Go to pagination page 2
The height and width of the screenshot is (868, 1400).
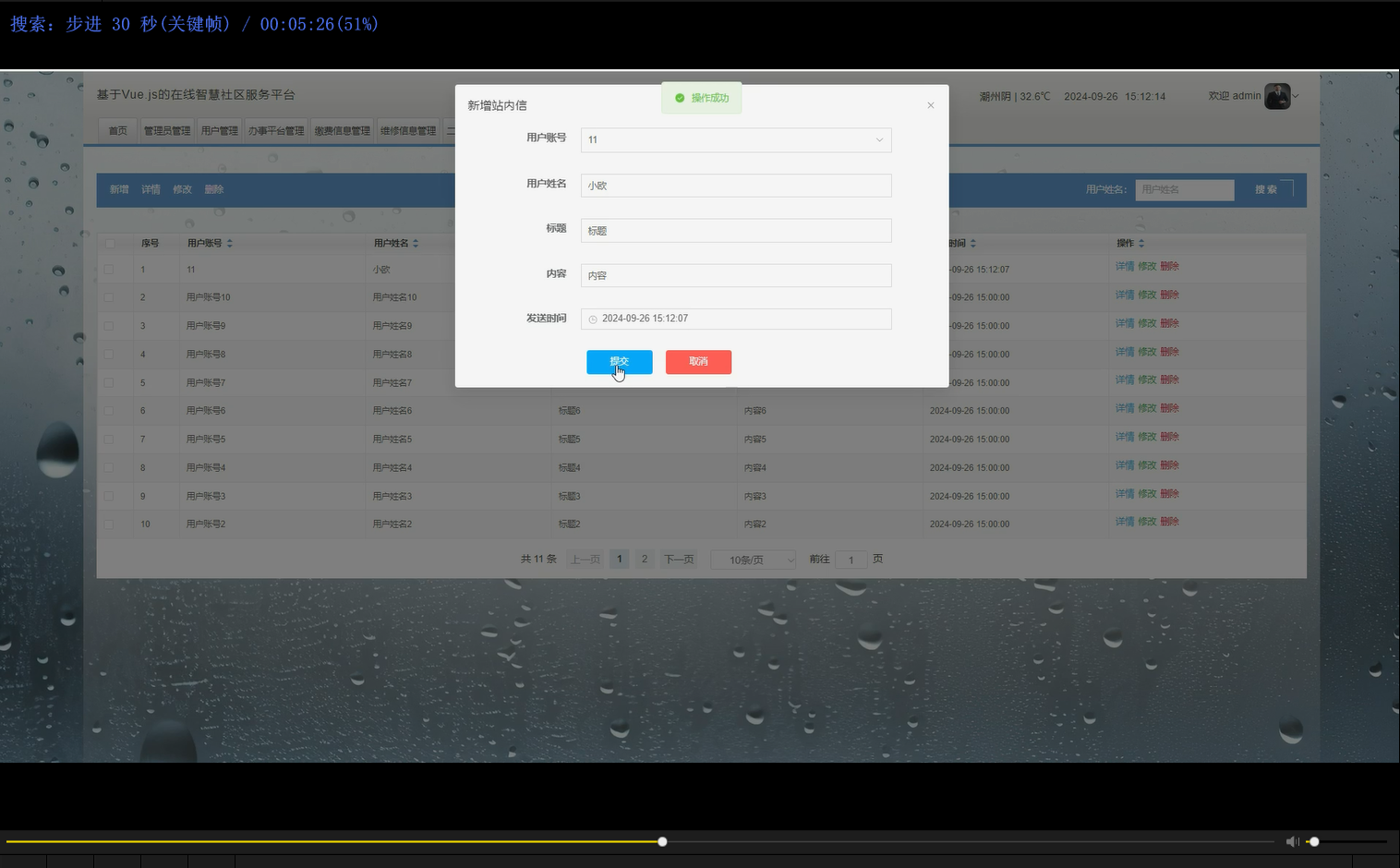(645, 560)
